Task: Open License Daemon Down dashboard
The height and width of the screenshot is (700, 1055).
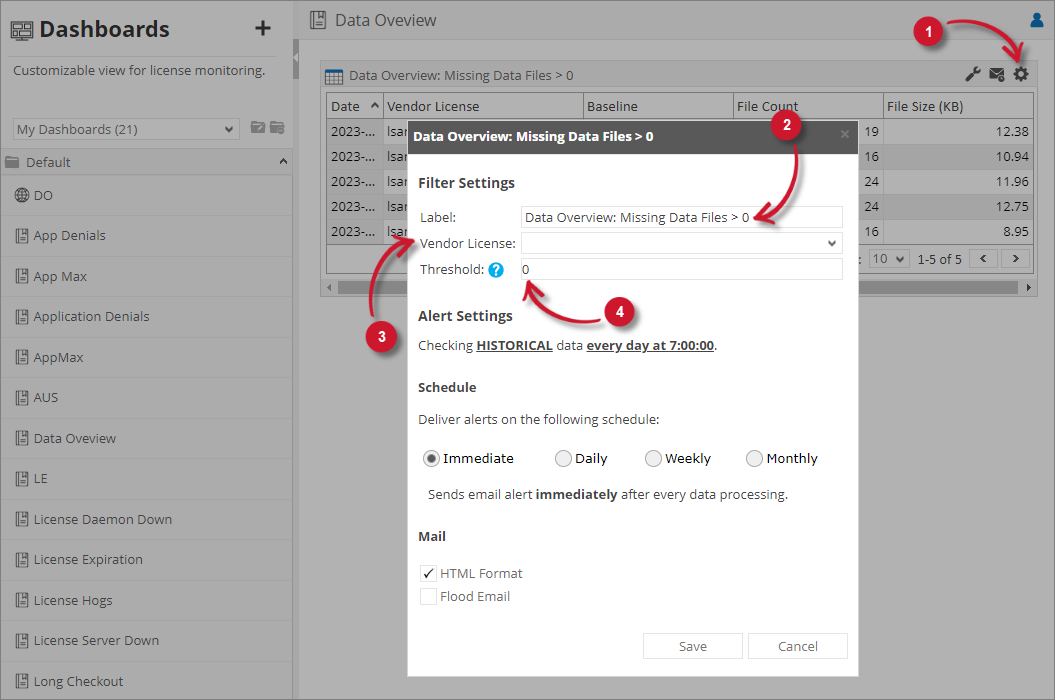Action: pyautogui.click(x=147, y=519)
